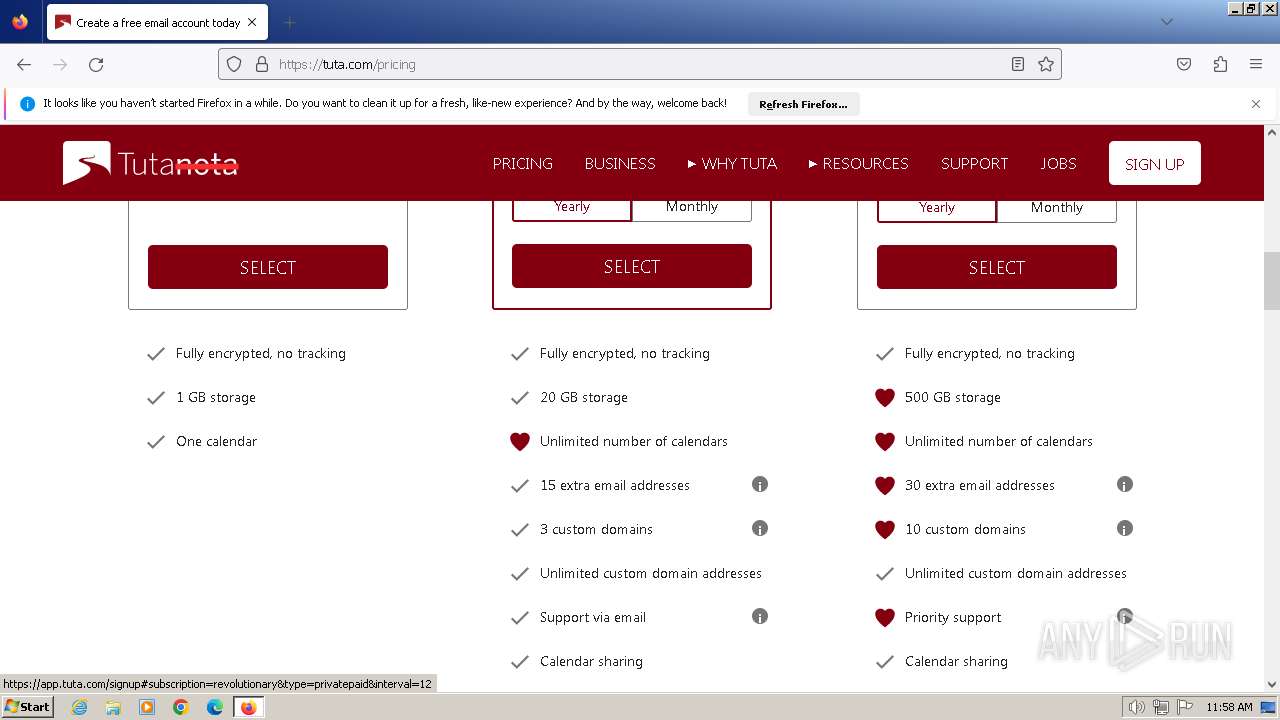Open the list all tabs chevron

(x=1166, y=22)
